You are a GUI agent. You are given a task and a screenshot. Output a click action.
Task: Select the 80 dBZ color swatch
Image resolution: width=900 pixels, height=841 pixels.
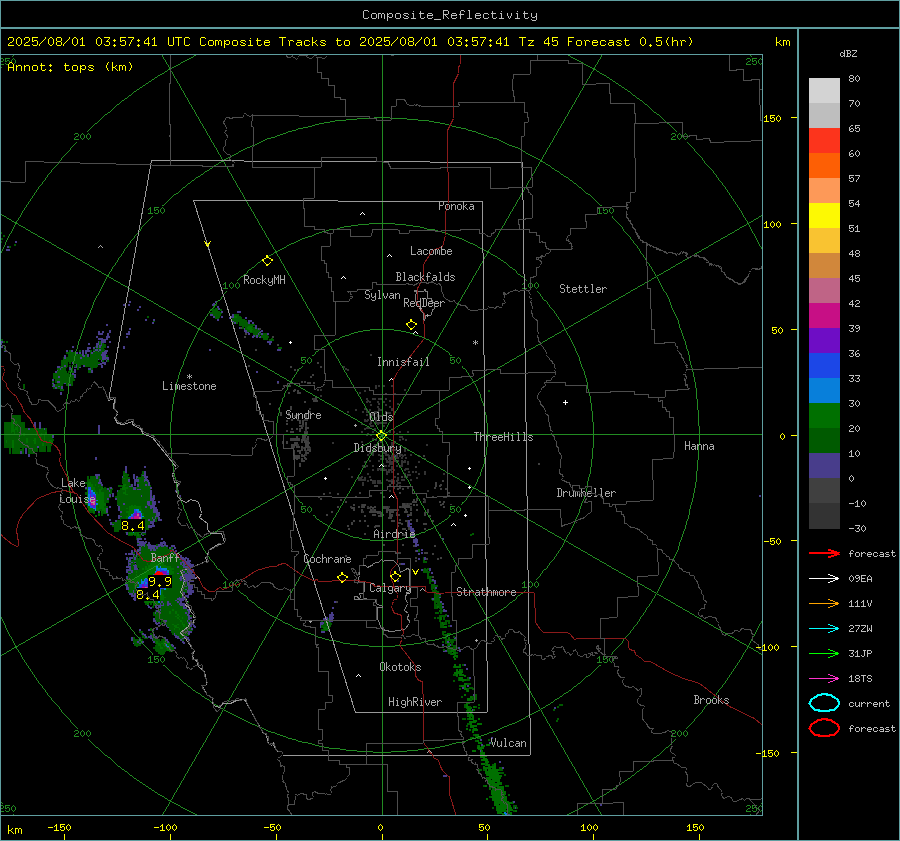(x=824, y=91)
